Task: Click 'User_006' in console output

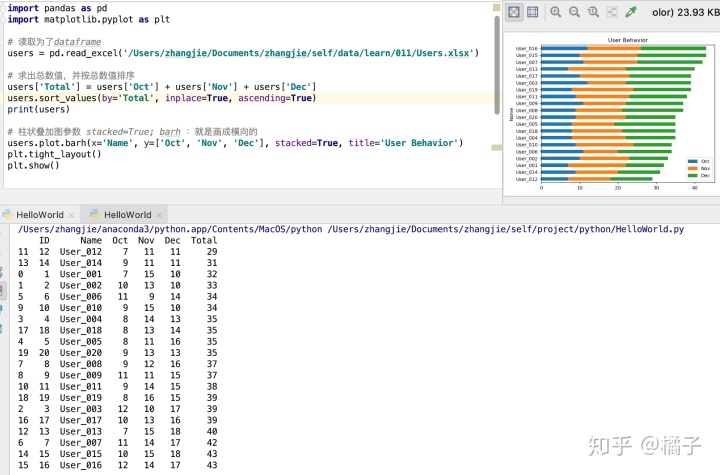Action: tap(80, 297)
